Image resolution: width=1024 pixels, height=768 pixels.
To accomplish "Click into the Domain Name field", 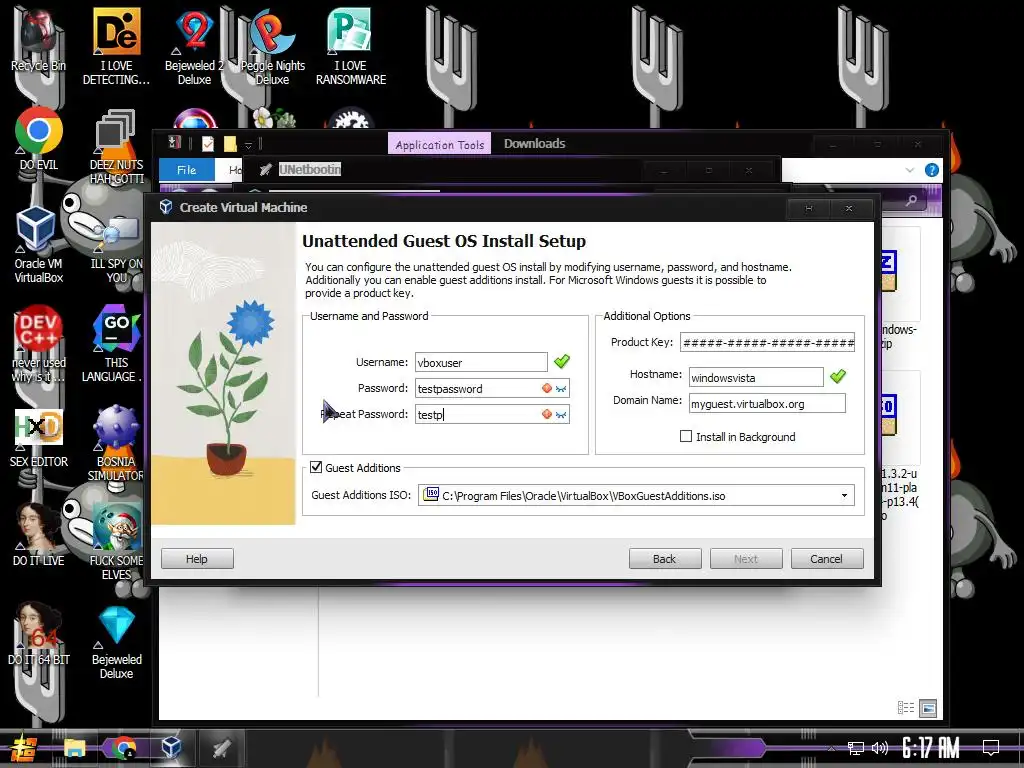I will tap(767, 404).
